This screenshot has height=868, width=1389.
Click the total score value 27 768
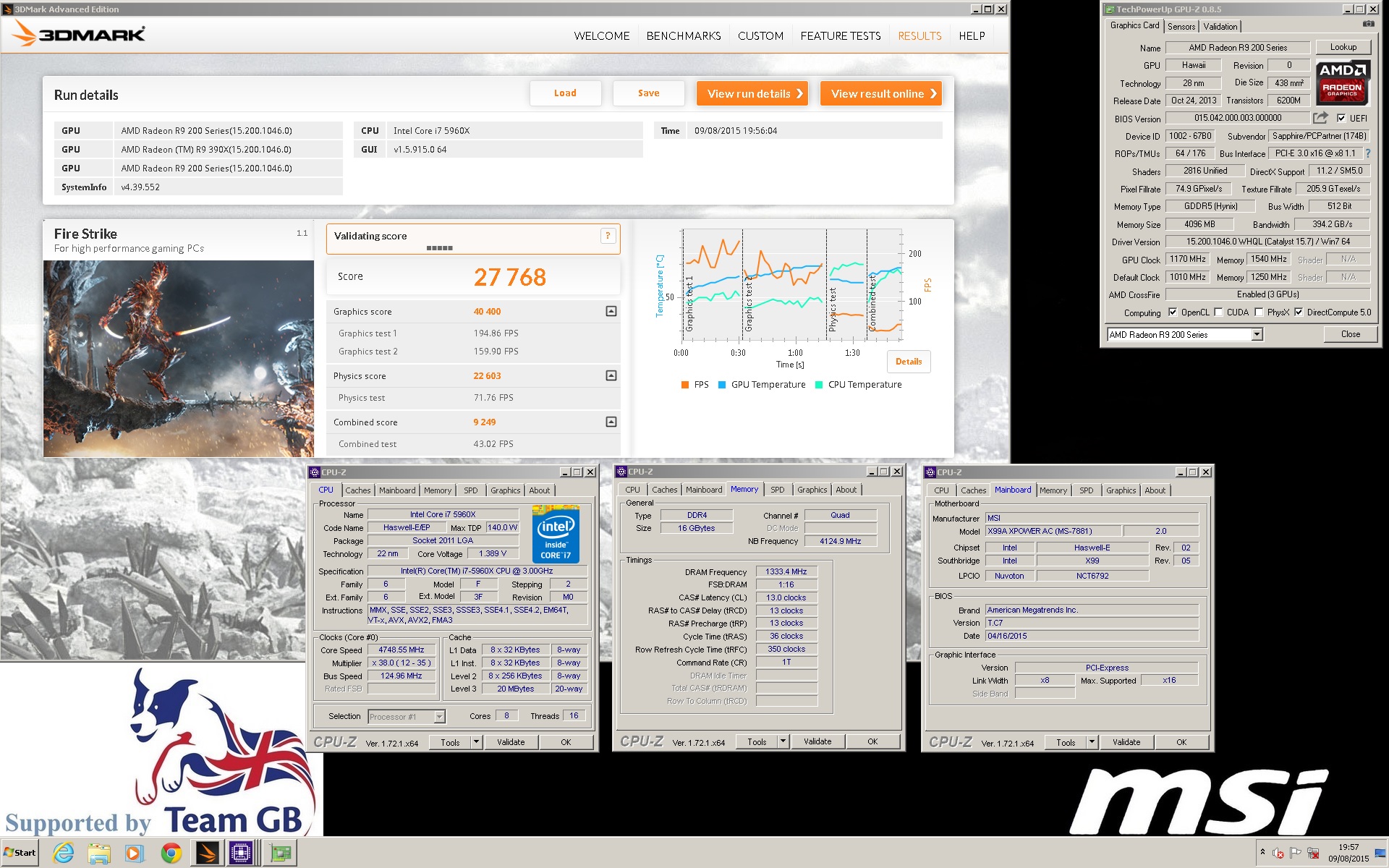click(510, 277)
